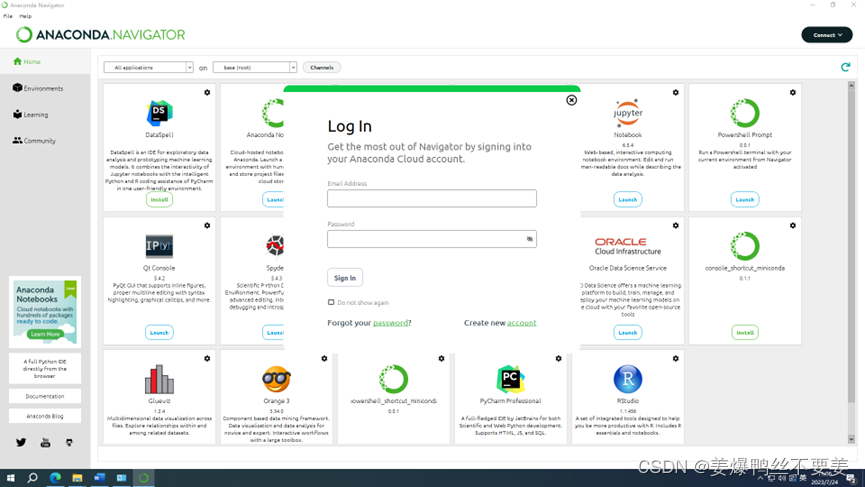The image size is (865, 487).
Task: Open settings gear on Orange 3 card
Action: [324, 358]
